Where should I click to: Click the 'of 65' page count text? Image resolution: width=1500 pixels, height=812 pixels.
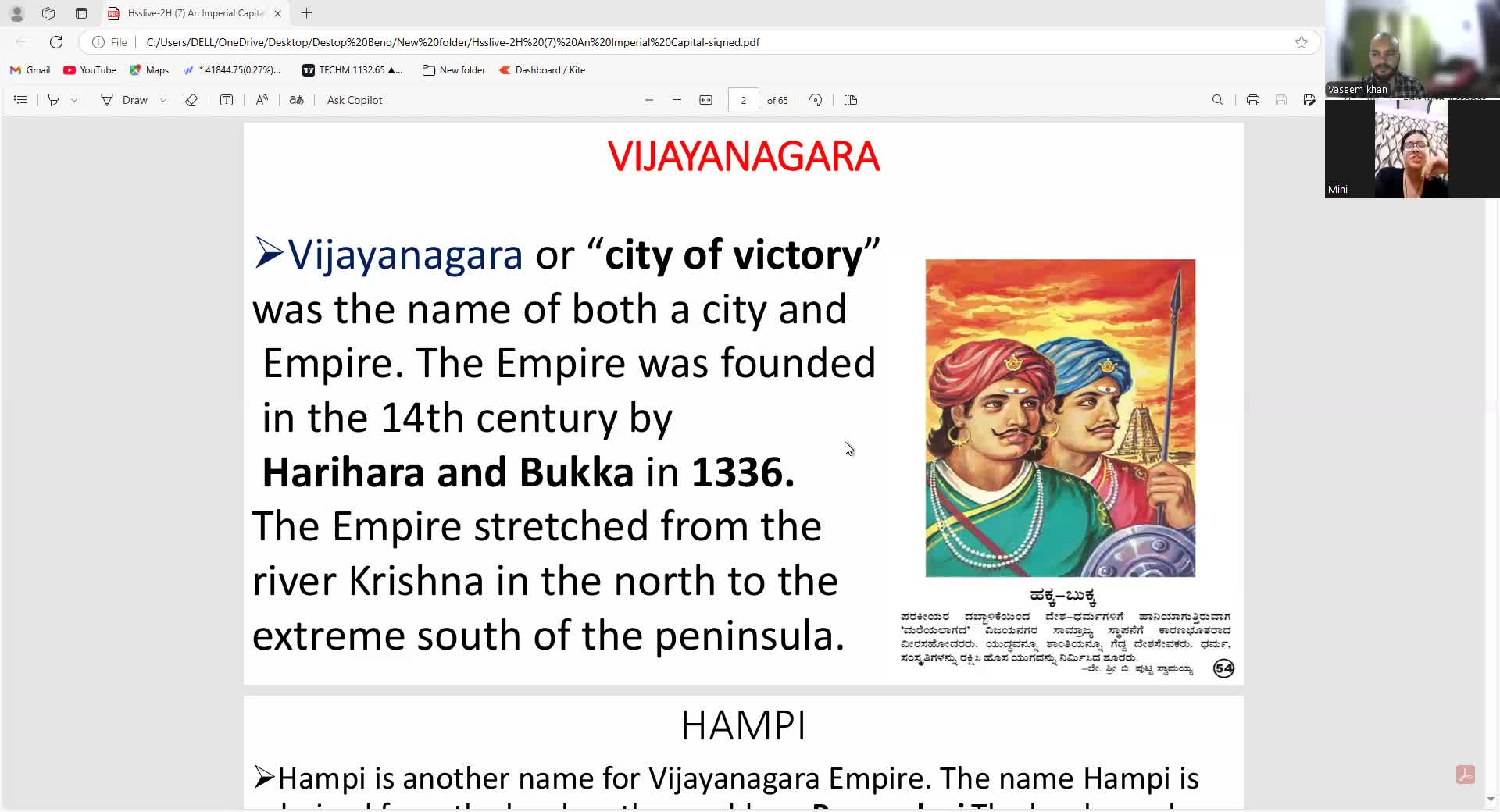click(x=777, y=100)
